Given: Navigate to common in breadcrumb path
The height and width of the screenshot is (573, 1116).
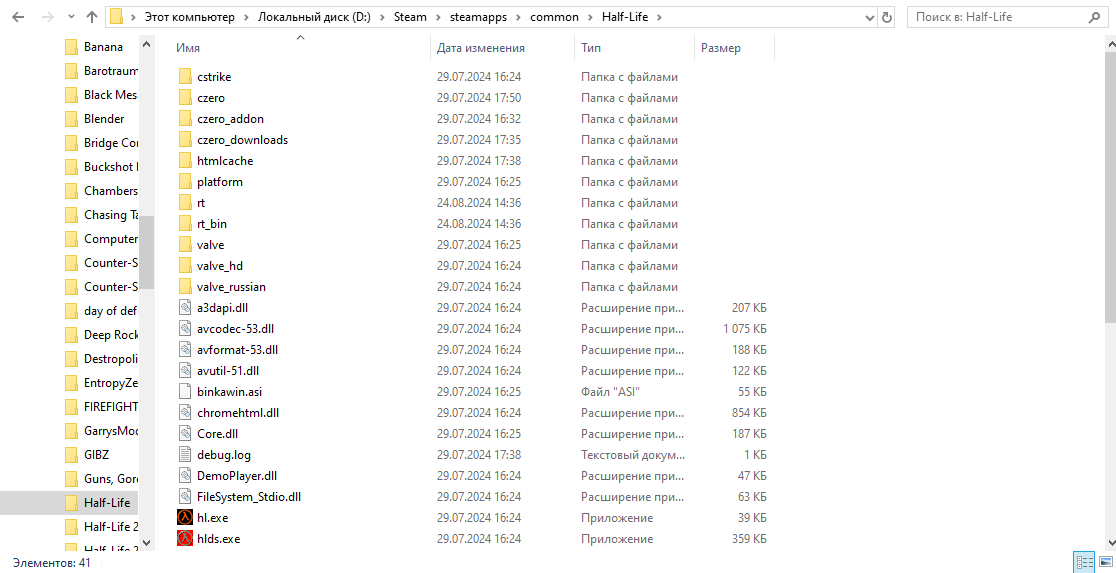Looking at the screenshot, I should [x=554, y=17].
